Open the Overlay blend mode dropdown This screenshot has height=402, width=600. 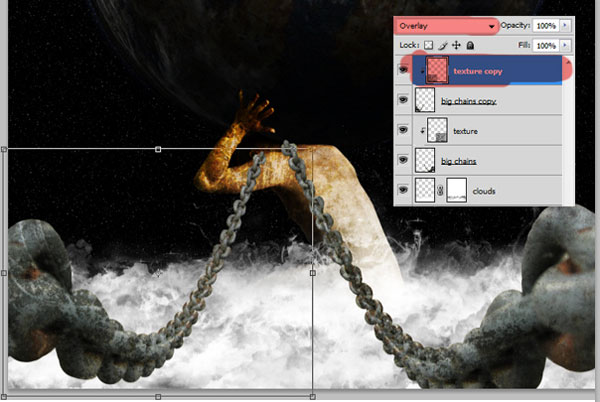pos(446,26)
